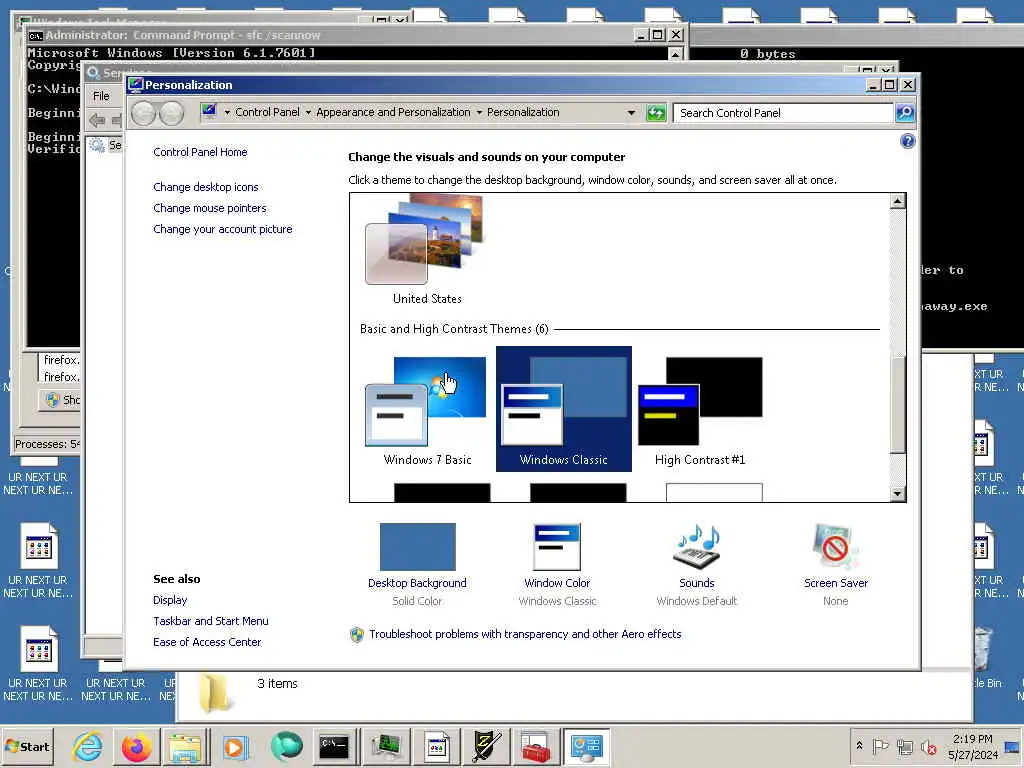This screenshot has width=1024, height=768.
Task: Click the Action Center flag tray icon
Action: [x=880, y=746]
